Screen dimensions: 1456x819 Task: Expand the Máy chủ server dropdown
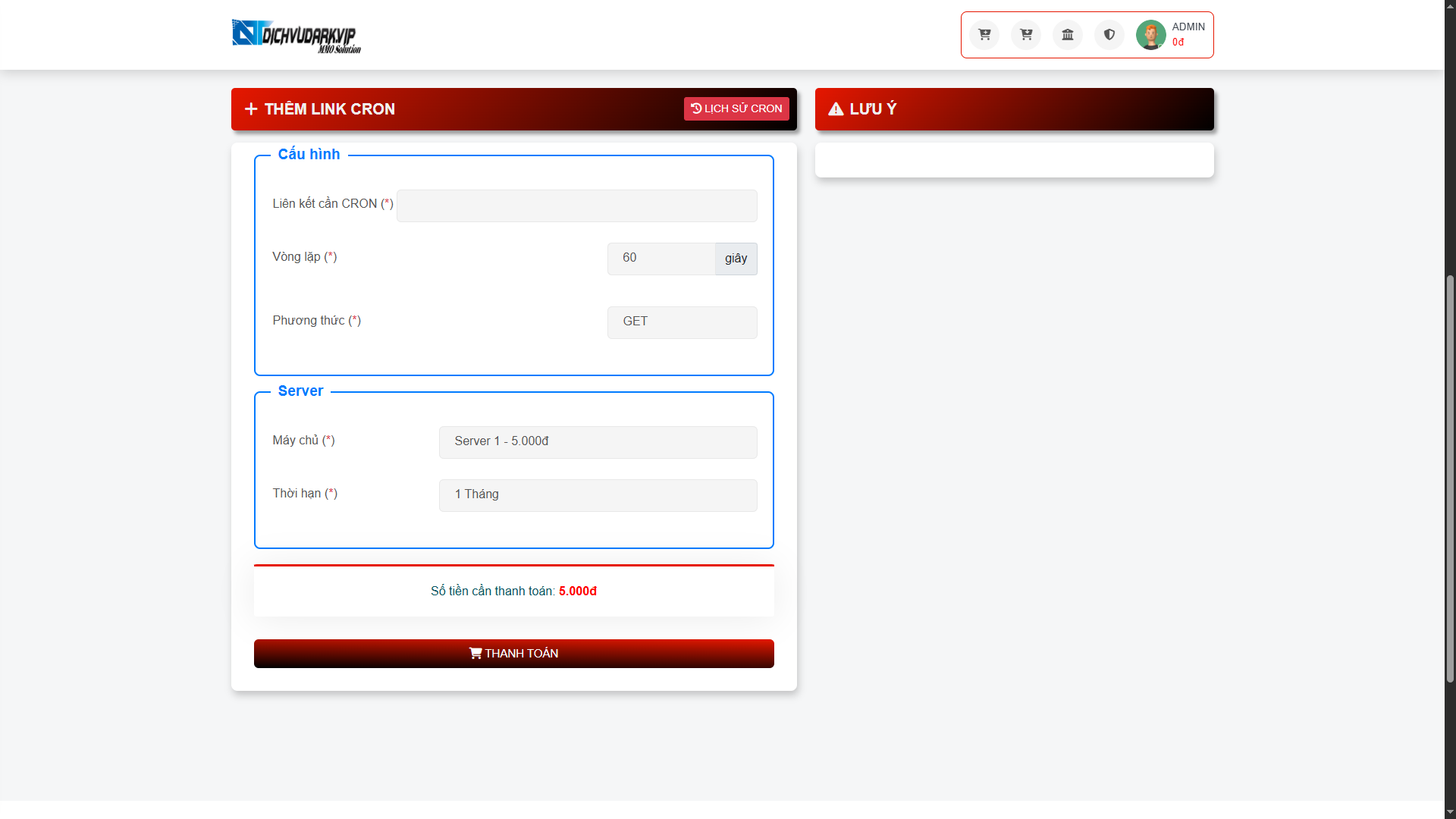point(598,442)
